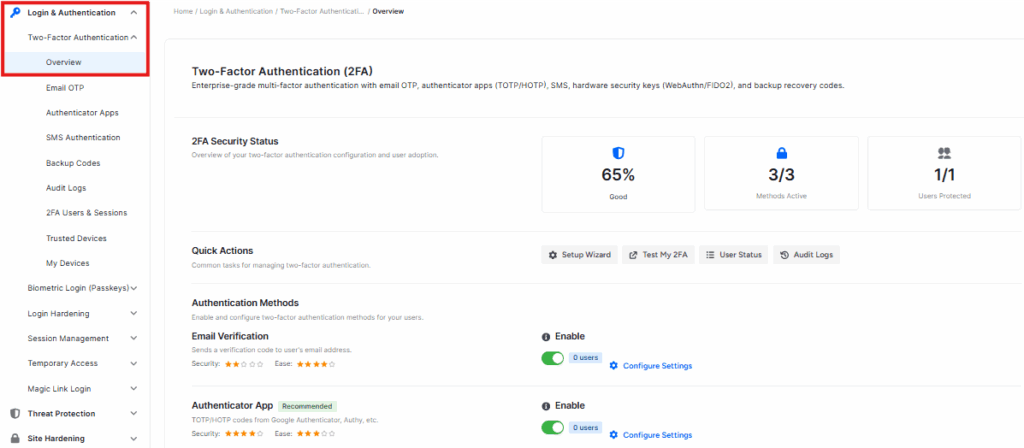Click the Authenticator App ease star rating
This screenshot has height=448, width=1024.
(315, 434)
